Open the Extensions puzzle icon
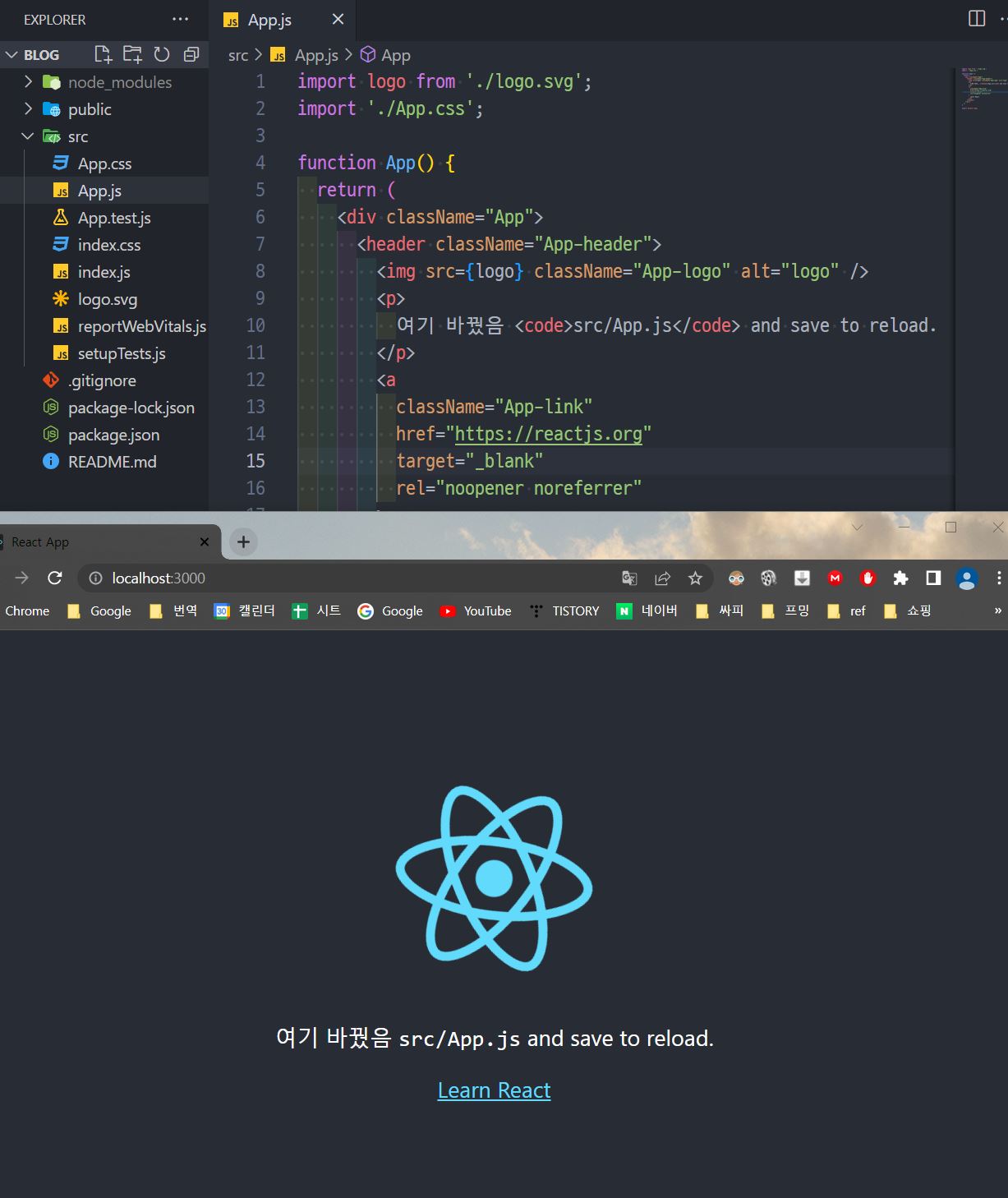 [x=900, y=578]
